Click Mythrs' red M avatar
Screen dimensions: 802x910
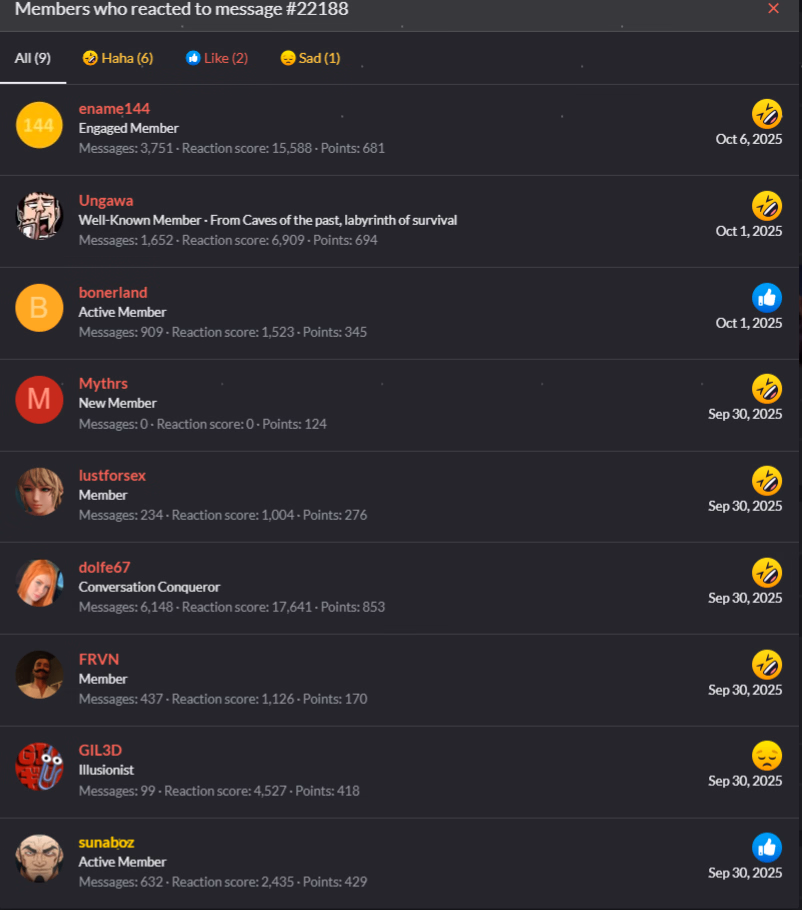coord(39,399)
